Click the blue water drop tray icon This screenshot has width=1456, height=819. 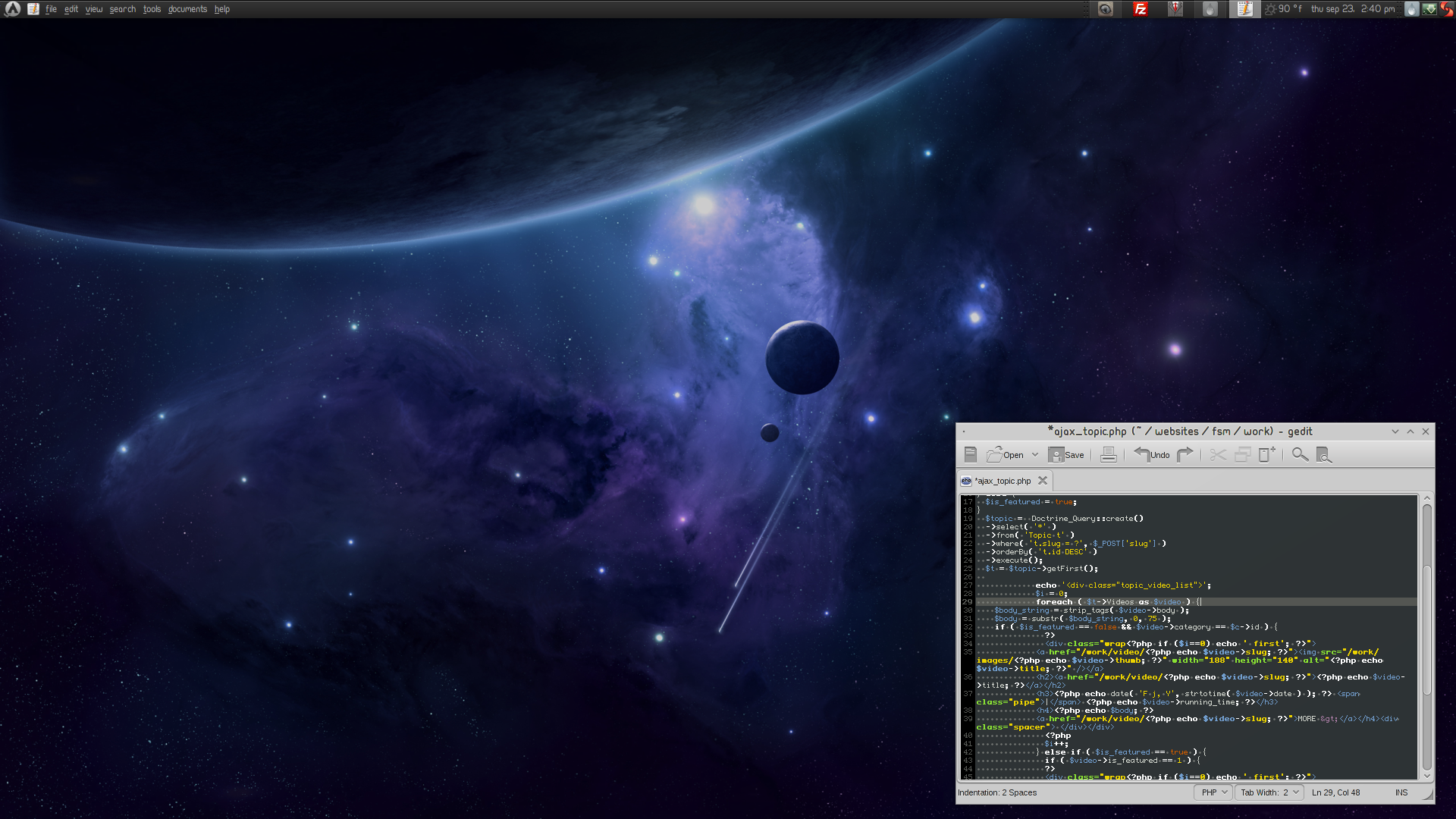coord(1411,9)
